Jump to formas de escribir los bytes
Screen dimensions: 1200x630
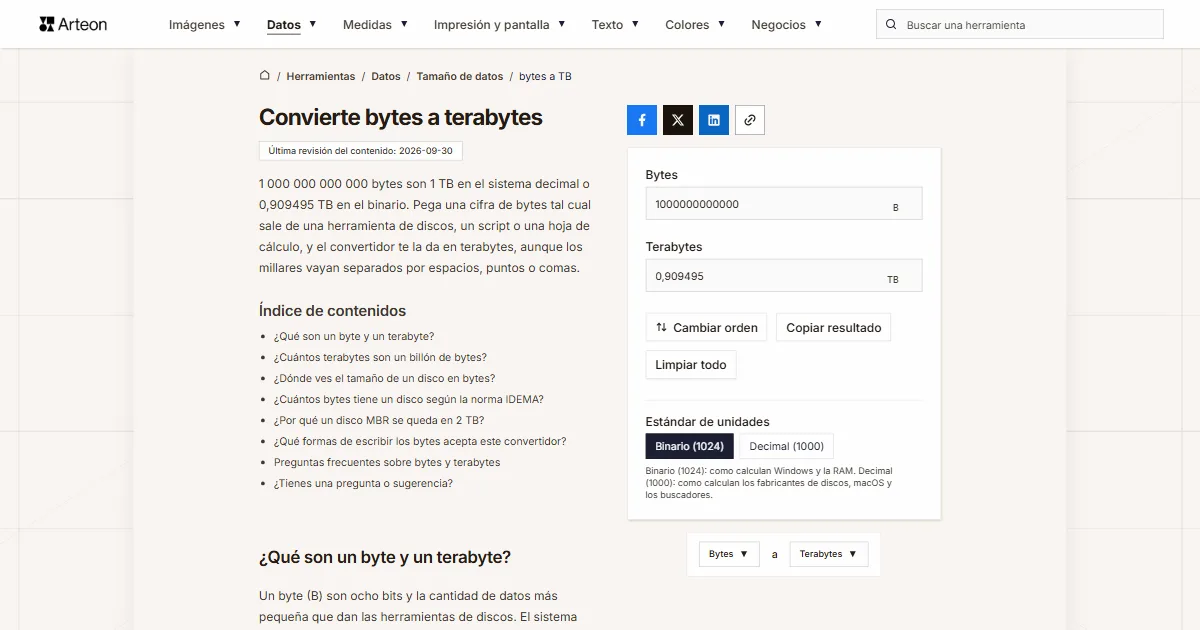[x=420, y=441]
